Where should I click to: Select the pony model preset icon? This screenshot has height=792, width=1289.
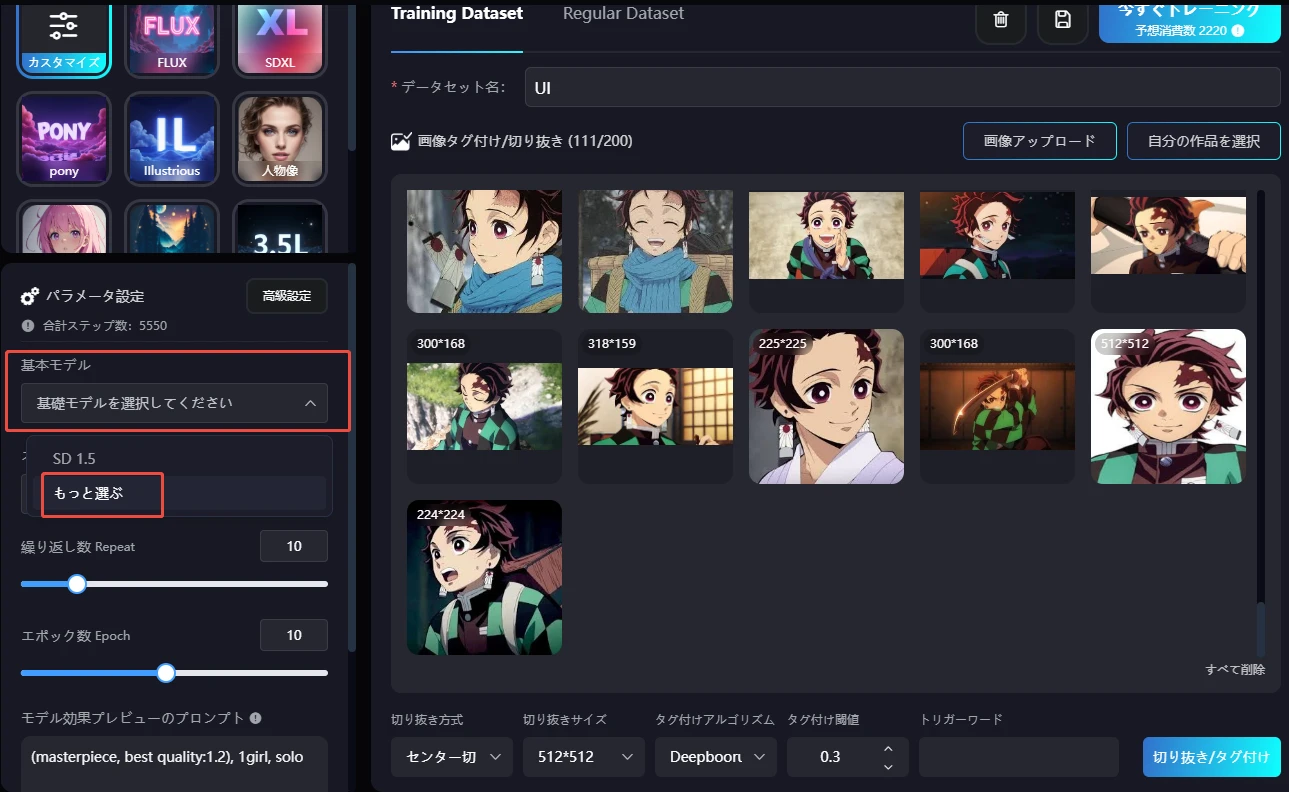[x=64, y=138]
